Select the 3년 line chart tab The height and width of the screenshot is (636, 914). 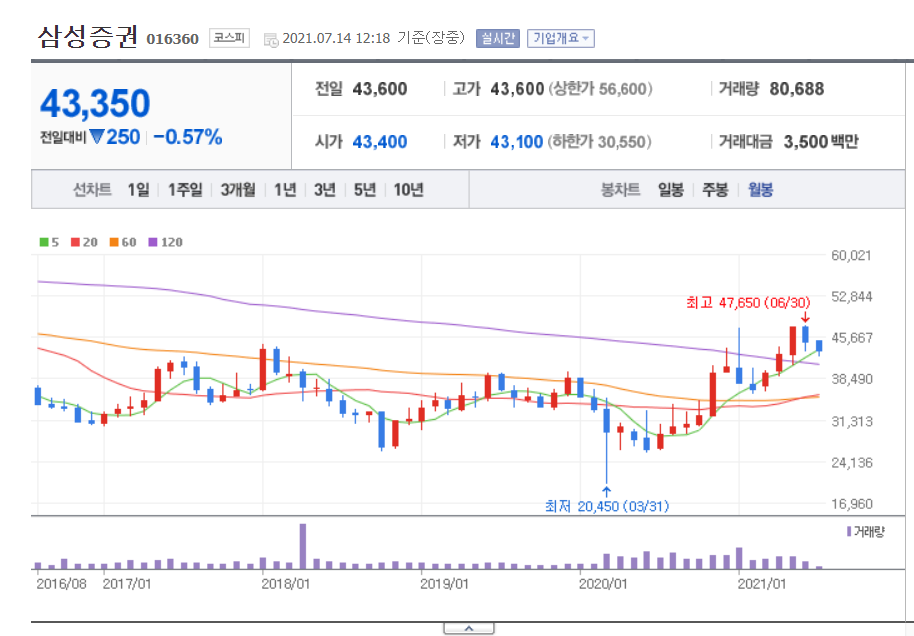click(x=325, y=189)
